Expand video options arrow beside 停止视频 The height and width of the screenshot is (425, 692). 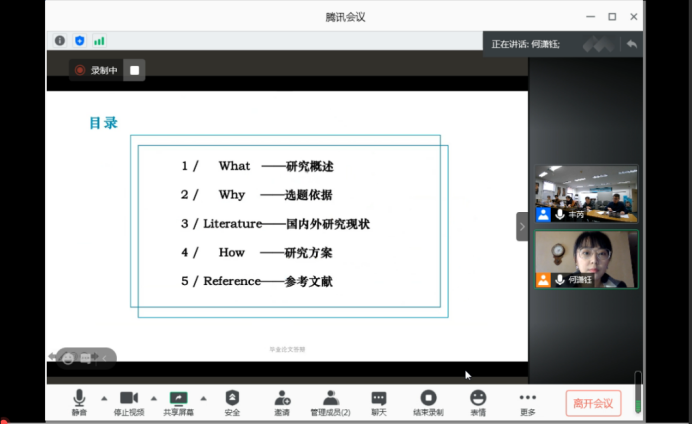point(153,398)
